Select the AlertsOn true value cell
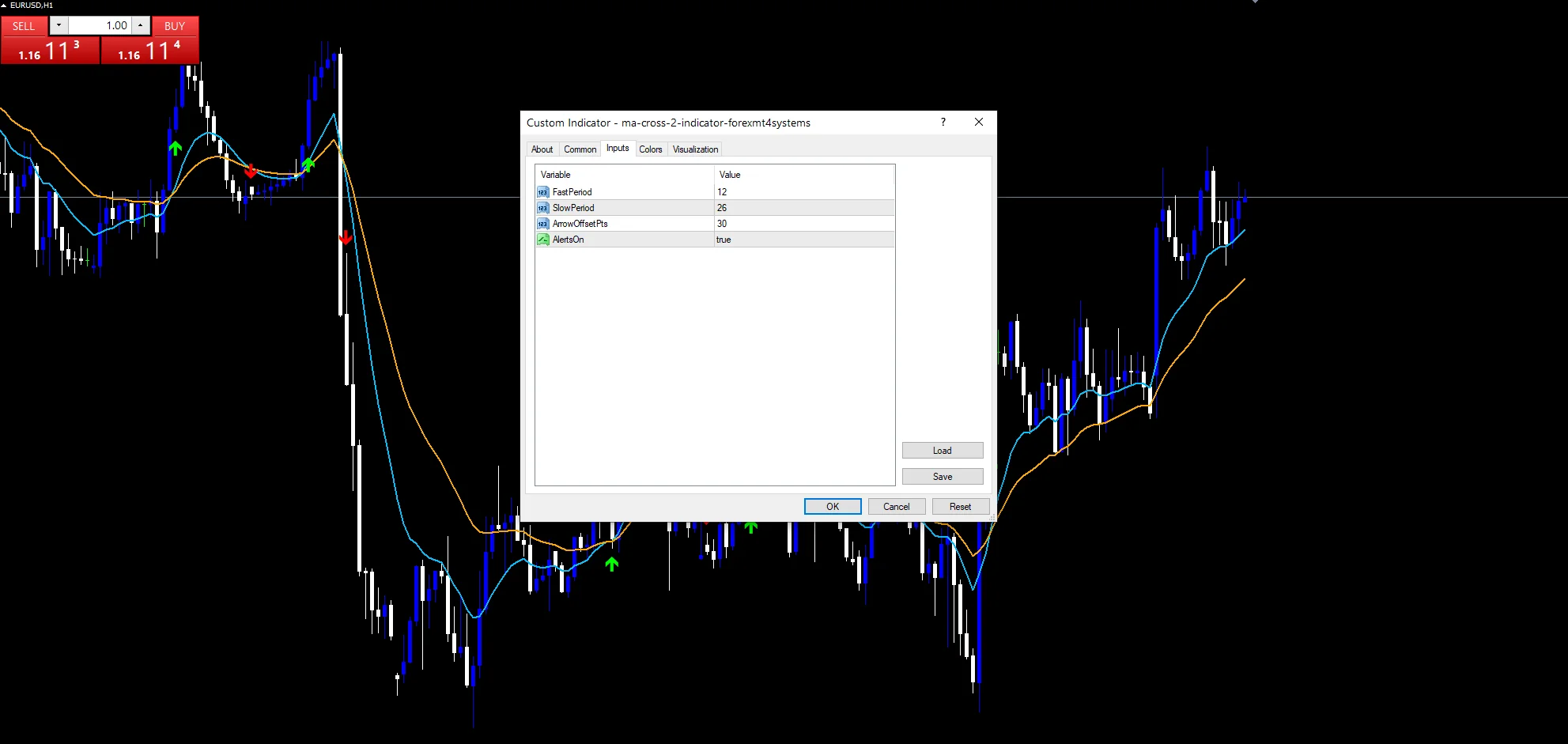Screen dimensions: 1568x744 pyautogui.click(x=804, y=240)
